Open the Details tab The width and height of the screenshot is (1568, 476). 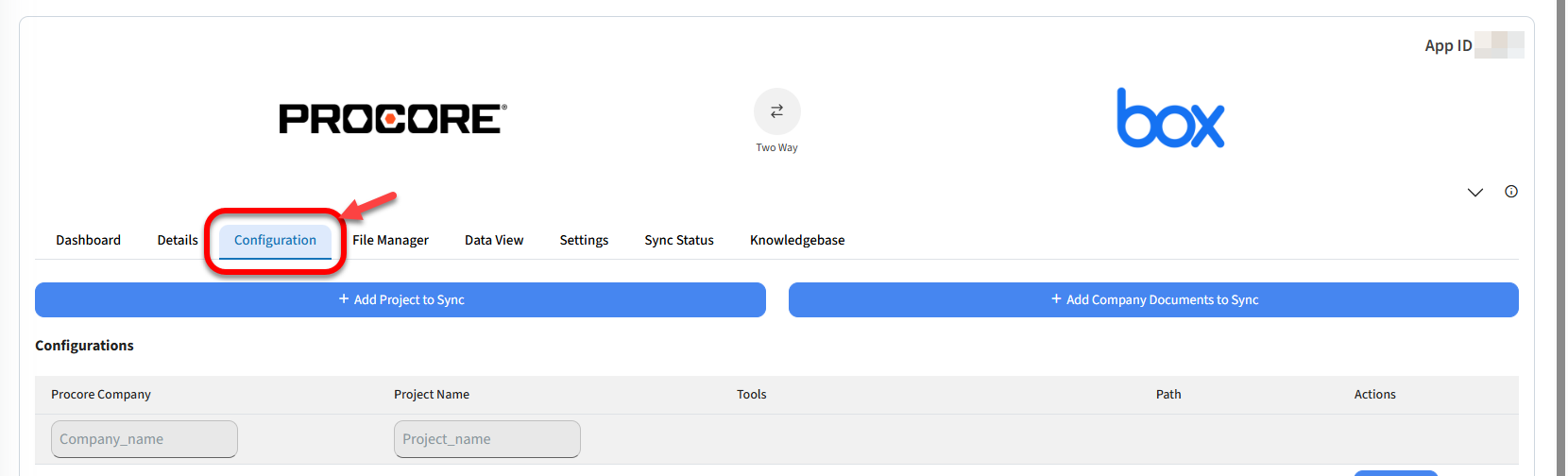coord(178,240)
